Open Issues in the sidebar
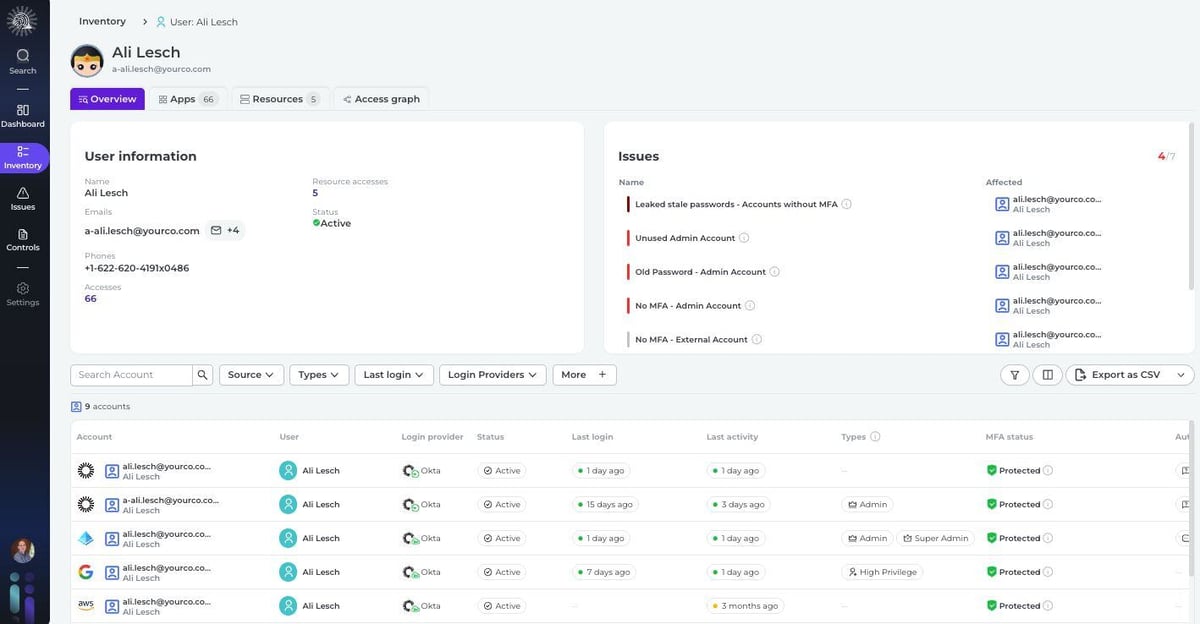 (23, 199)
